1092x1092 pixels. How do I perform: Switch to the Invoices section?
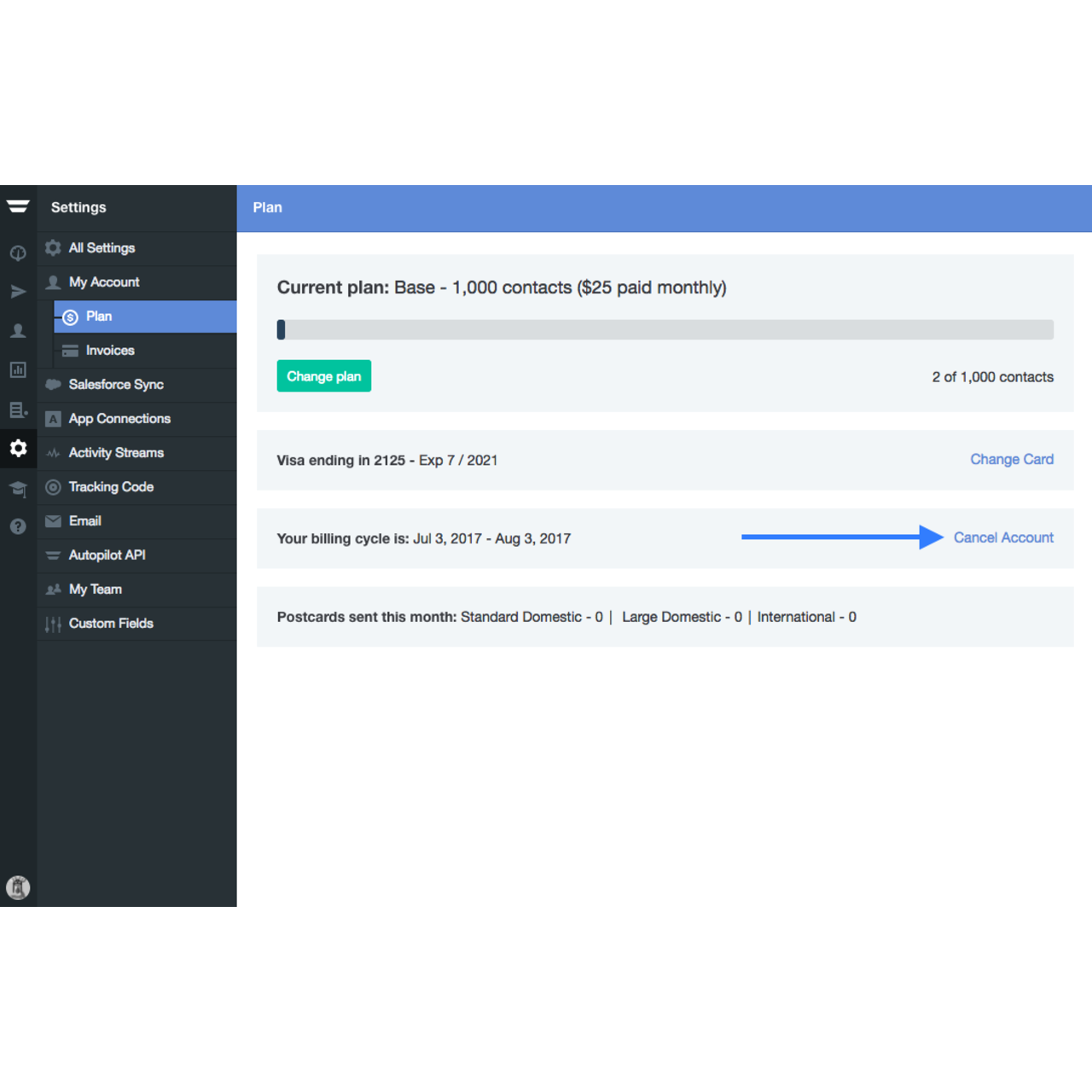[x=109, y=350]
